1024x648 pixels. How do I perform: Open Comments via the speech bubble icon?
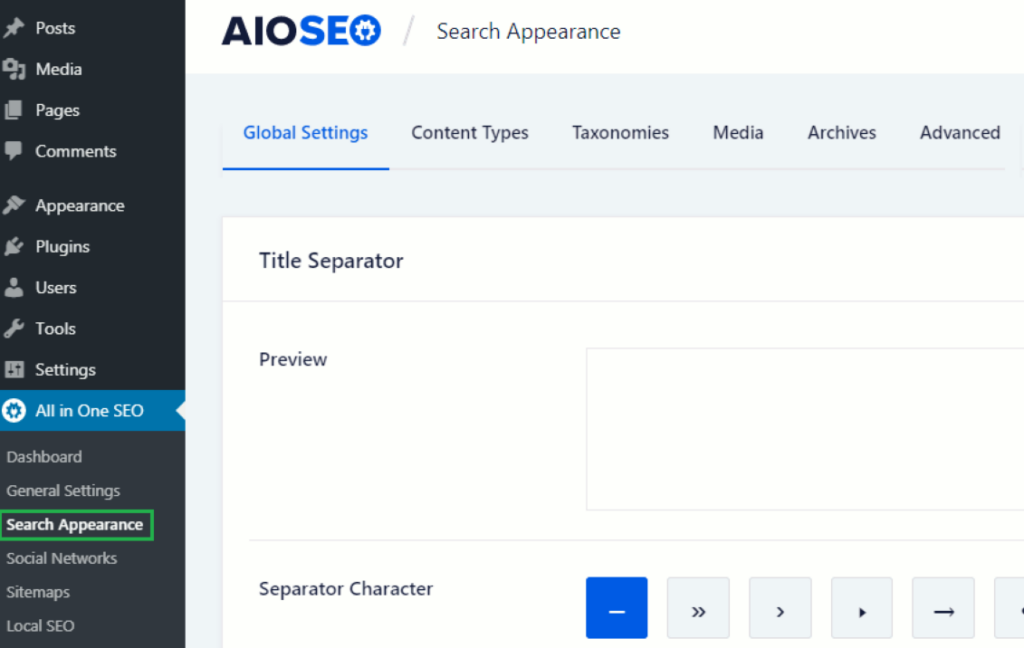pyautogui.click(x=14, y=151)
